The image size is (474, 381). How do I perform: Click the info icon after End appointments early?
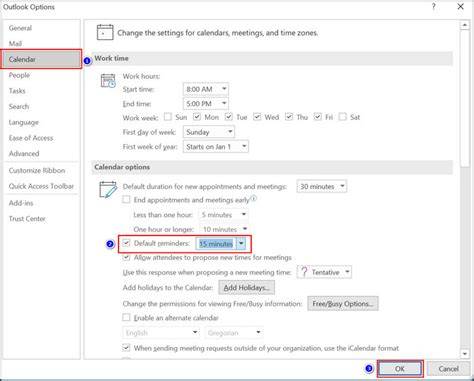253,199
